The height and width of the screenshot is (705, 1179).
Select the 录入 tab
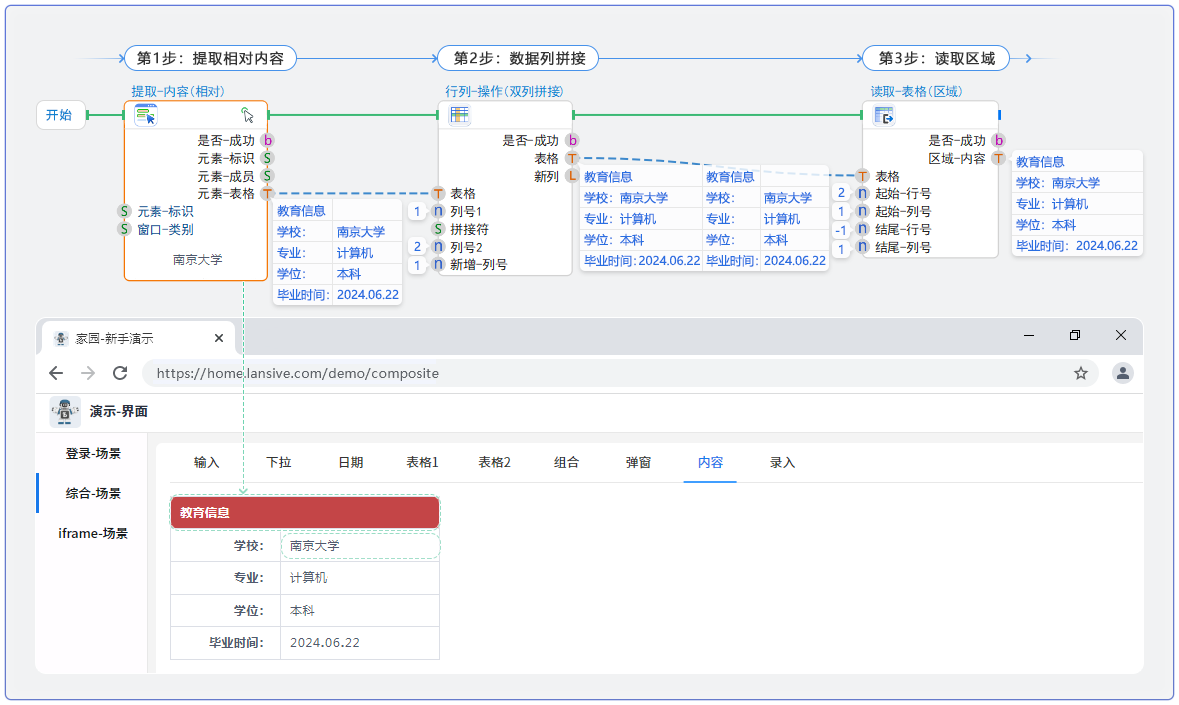tap(782, 462)
